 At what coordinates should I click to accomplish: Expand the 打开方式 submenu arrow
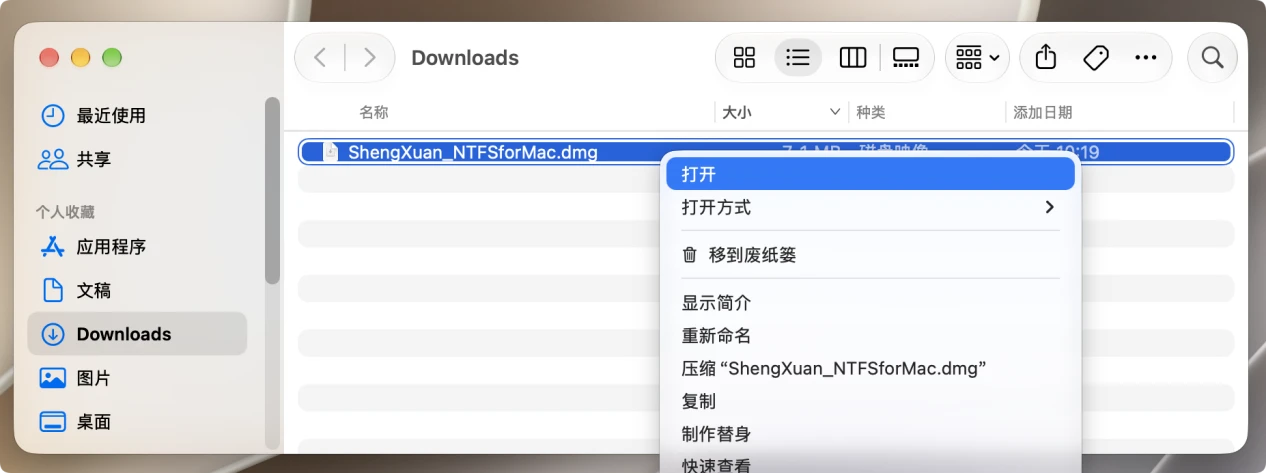1049,207
